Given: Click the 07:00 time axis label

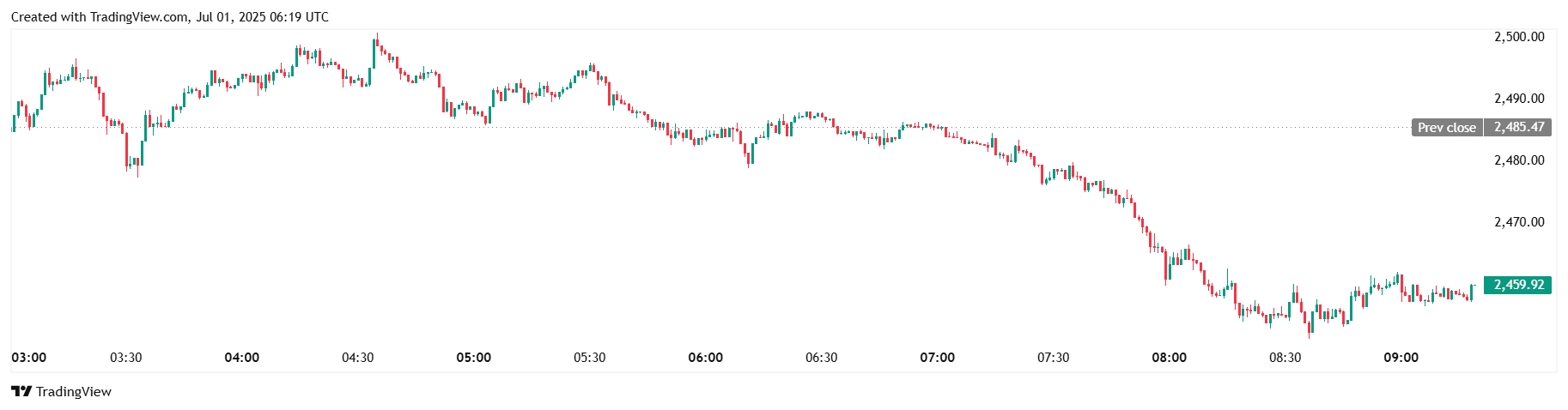Looking at the screenshot, I should pyautogui.click(x=938, y=358).
